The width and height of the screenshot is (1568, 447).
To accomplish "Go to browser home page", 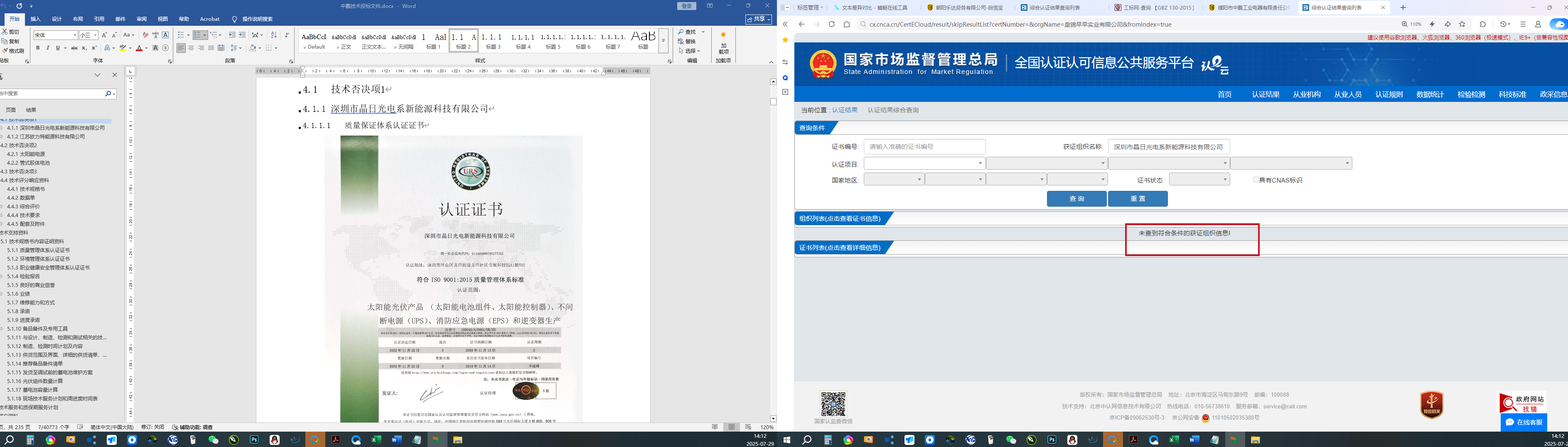I will (x=847, y=25).
